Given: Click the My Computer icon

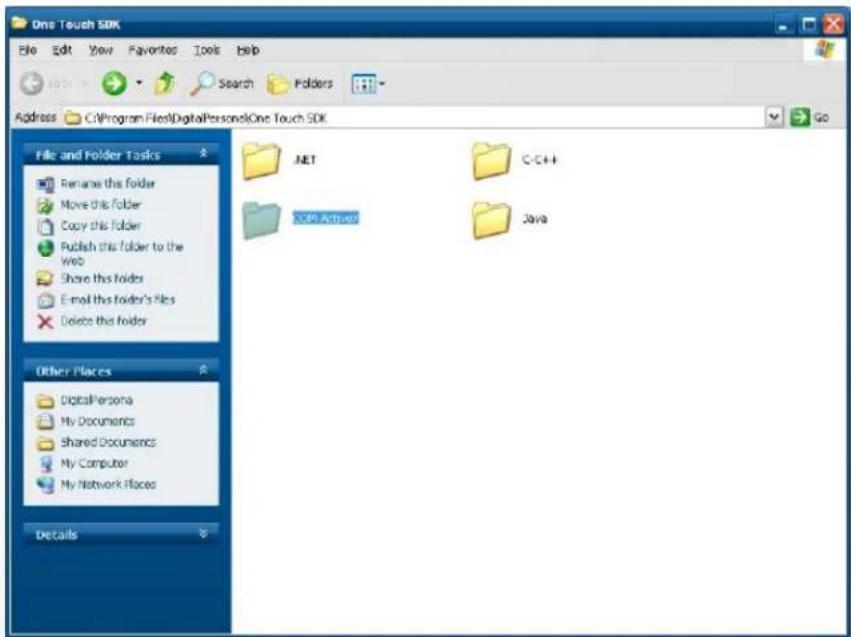Looking at the screenshot, I should (46, 464).
